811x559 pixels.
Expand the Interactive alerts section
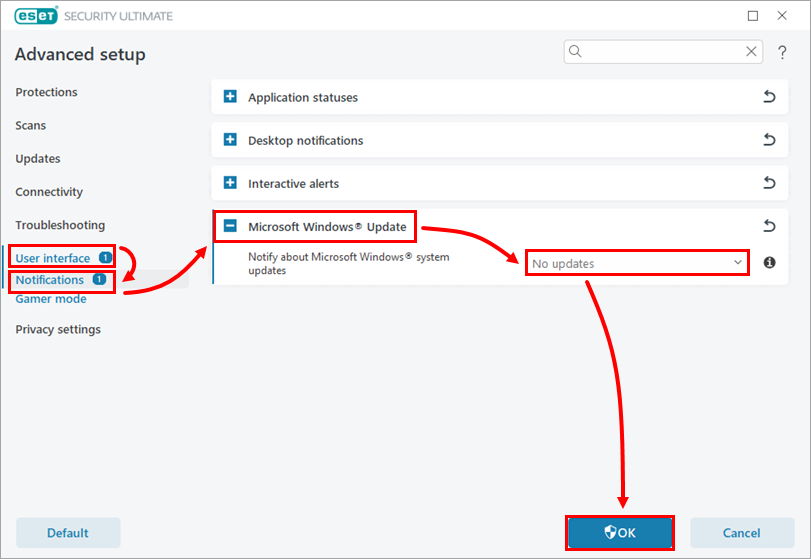(230, 184)
